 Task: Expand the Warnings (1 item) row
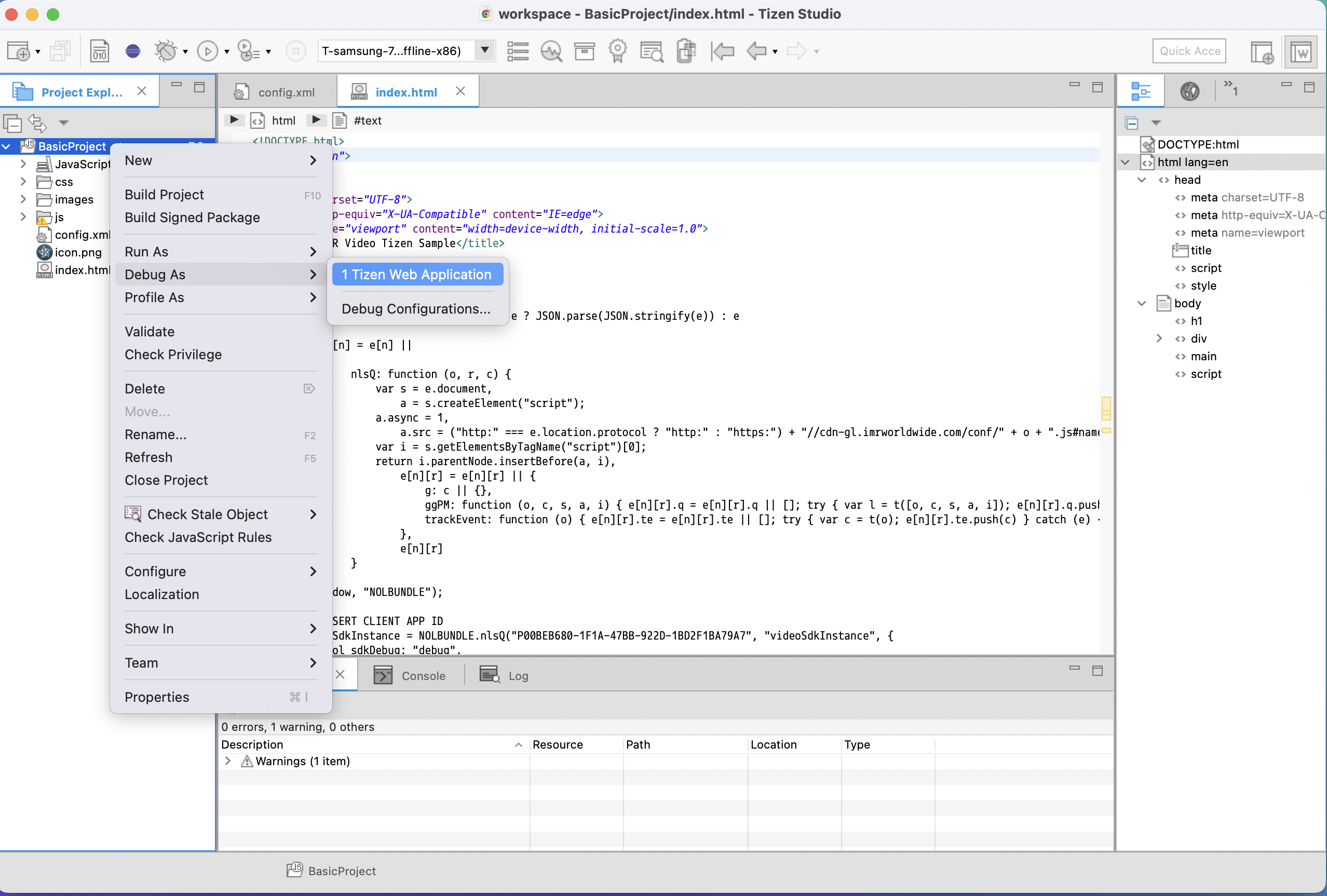[228, 761]
